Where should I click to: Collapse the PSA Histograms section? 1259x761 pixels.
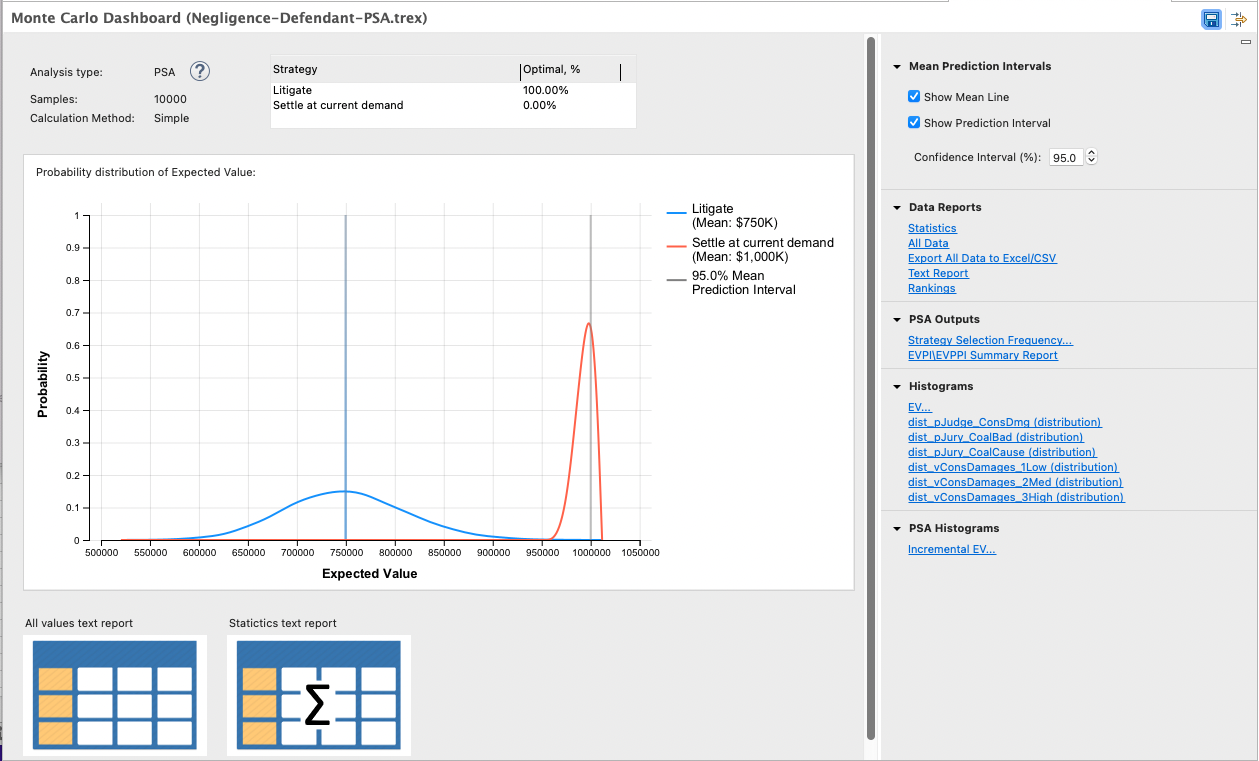[898, 529]
